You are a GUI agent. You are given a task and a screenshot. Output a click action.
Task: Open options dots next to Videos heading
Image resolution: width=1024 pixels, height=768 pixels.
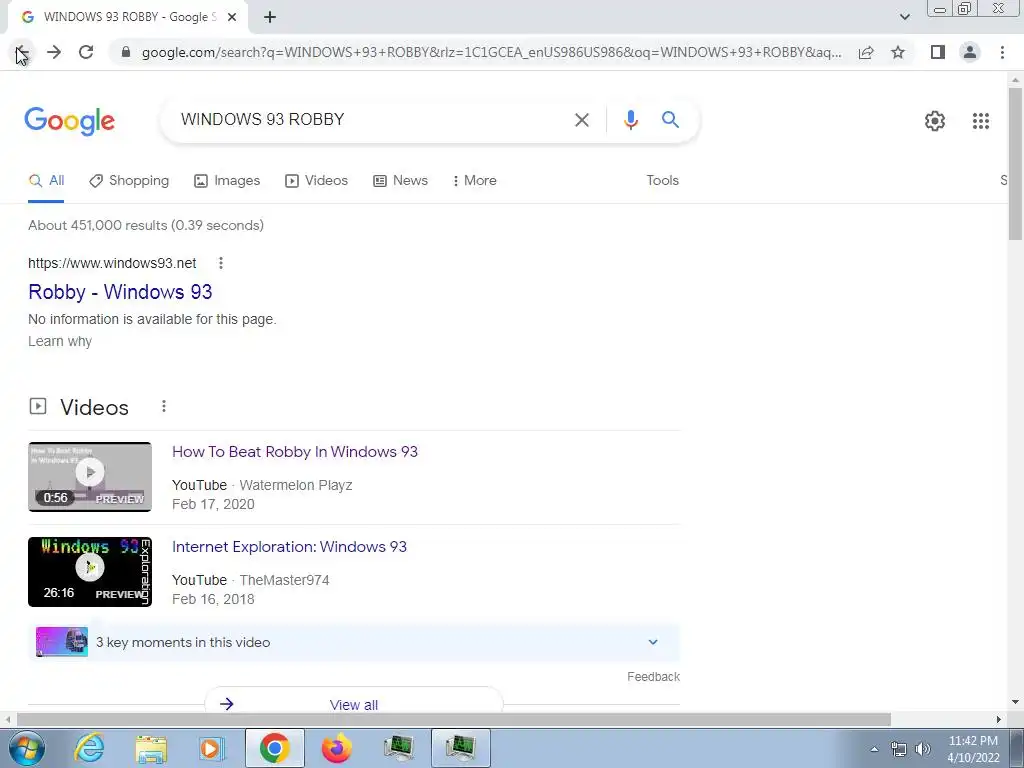tap(164, 407)
